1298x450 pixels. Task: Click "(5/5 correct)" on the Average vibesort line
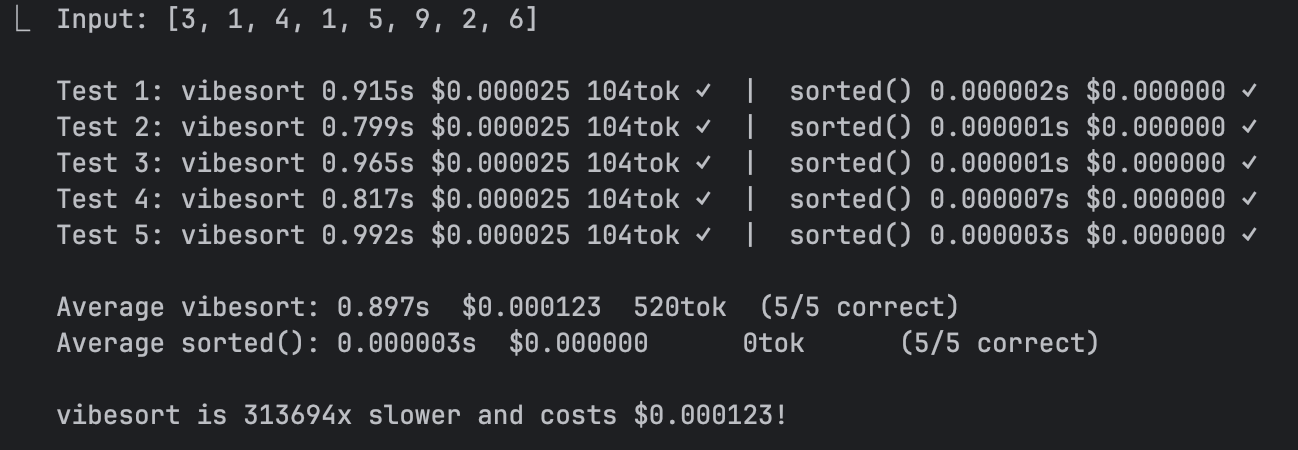tap(859, 307)
